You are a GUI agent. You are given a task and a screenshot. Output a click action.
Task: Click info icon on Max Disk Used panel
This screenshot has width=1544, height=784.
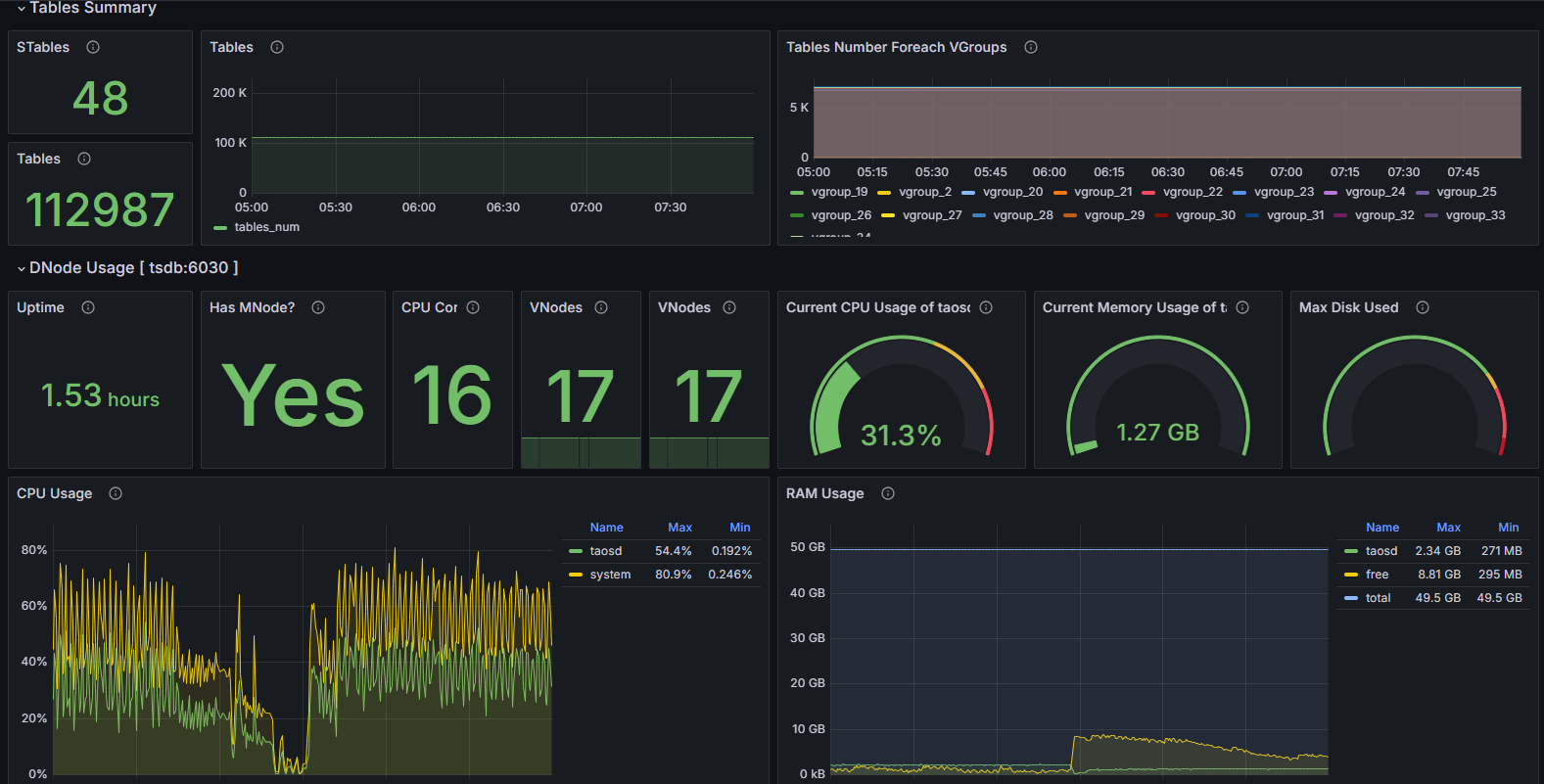pyautogui.click(x=1423, y=307)
